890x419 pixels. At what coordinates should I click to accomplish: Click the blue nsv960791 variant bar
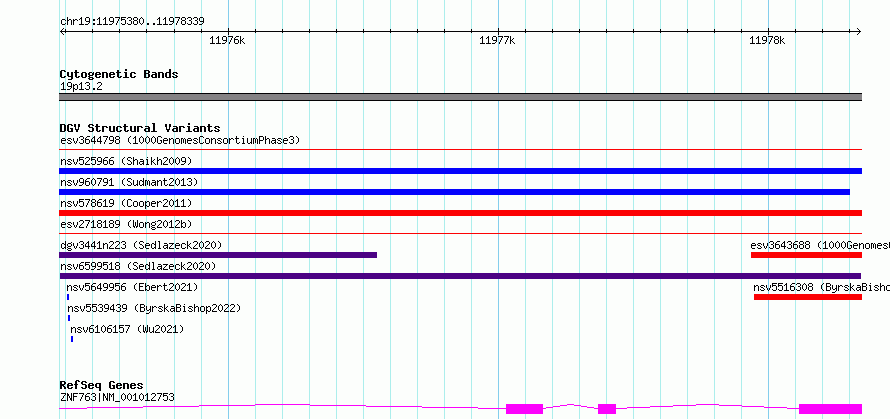pos(454,192)
